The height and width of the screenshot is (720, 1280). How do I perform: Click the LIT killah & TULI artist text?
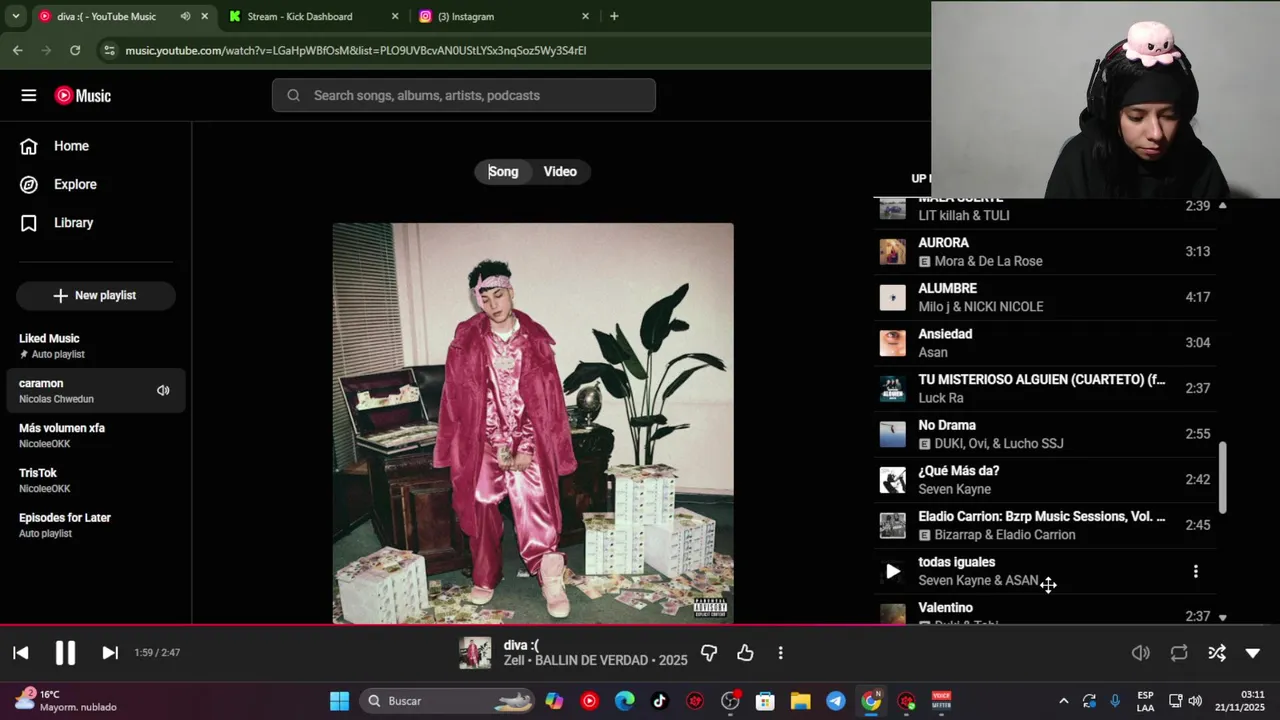pos(964,216)
